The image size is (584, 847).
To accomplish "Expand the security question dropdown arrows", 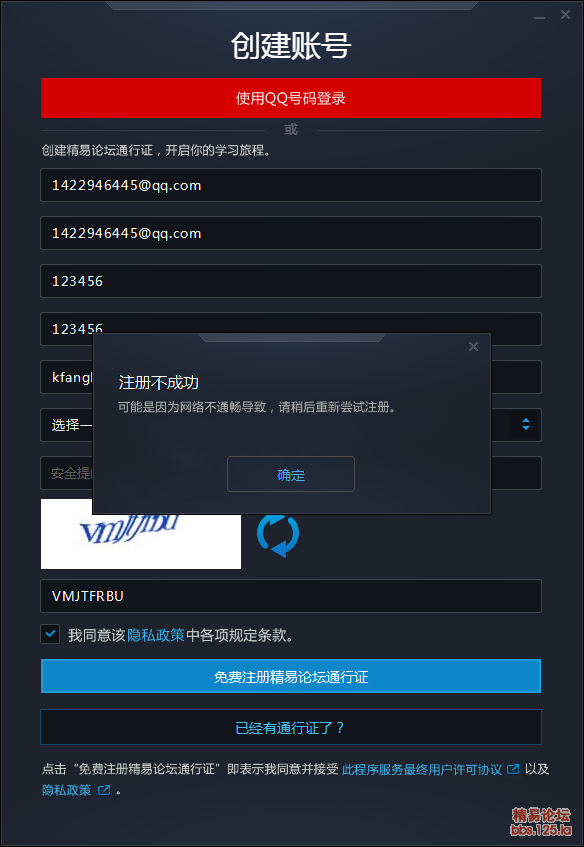I will coord(526,425).
